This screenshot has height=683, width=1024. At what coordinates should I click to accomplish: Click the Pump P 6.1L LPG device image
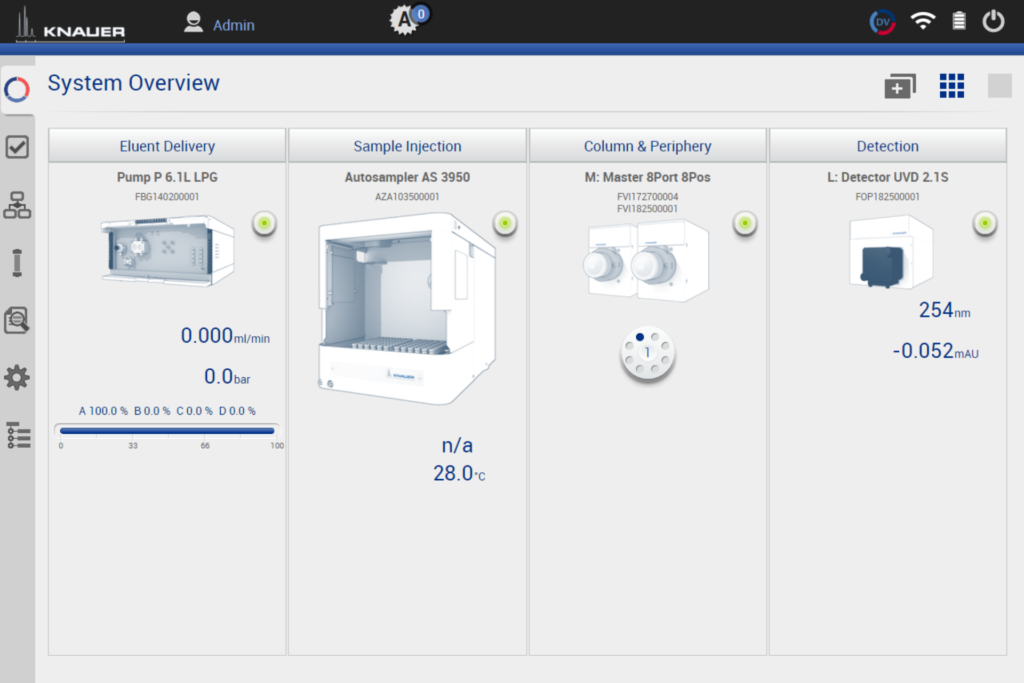pyautogui.click(x=167, y=251)
